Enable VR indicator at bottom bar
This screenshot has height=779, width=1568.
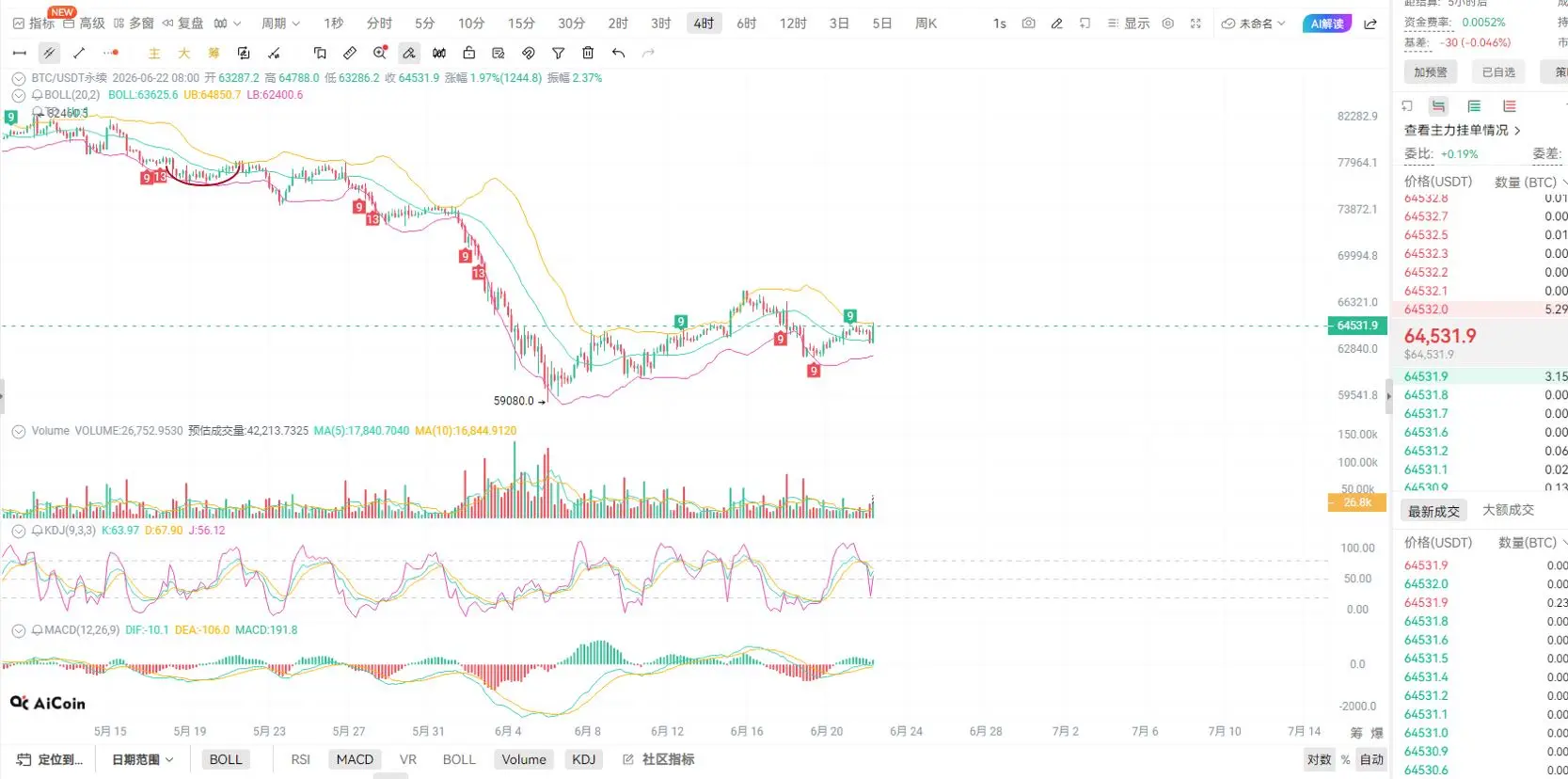[408, 759]
